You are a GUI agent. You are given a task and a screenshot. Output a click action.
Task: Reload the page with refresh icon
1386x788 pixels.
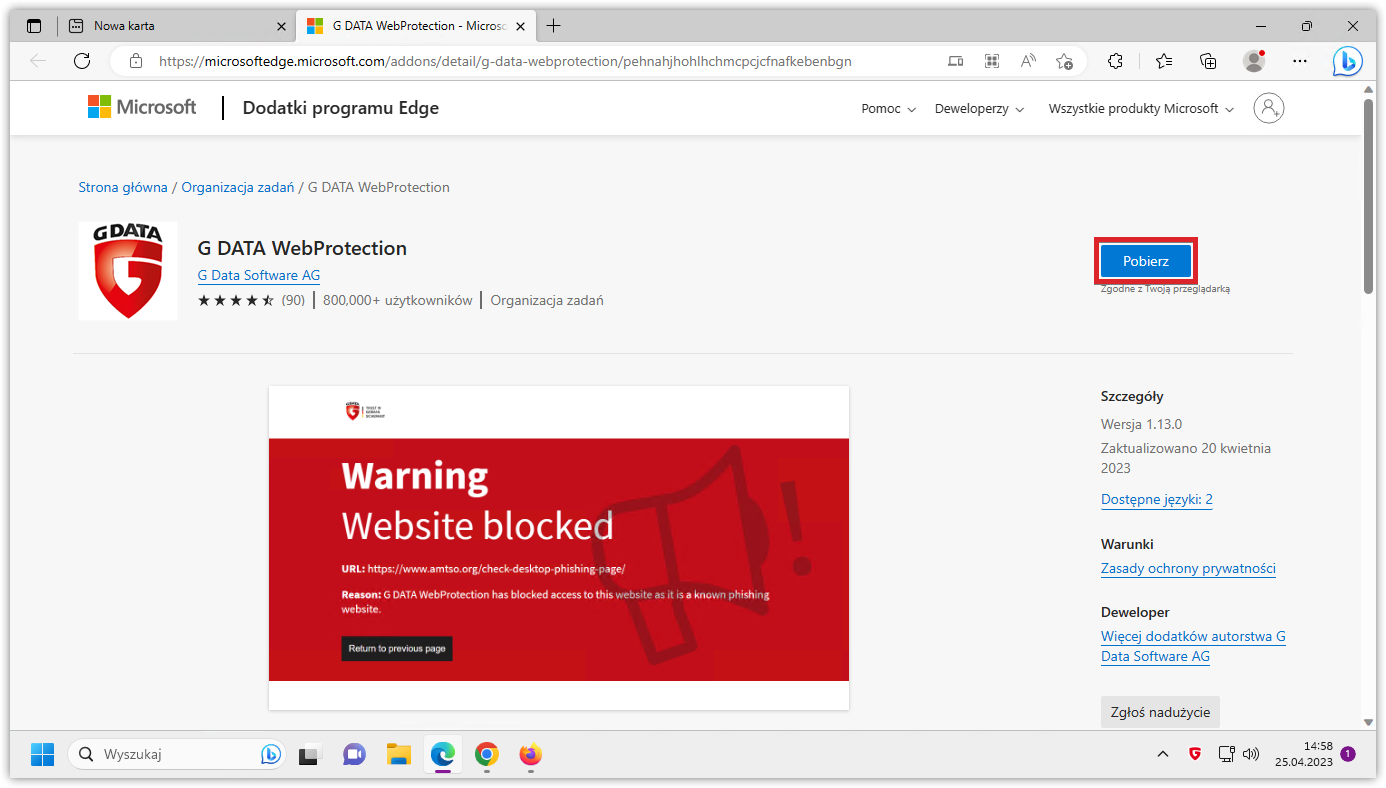(x=82, y=61)
